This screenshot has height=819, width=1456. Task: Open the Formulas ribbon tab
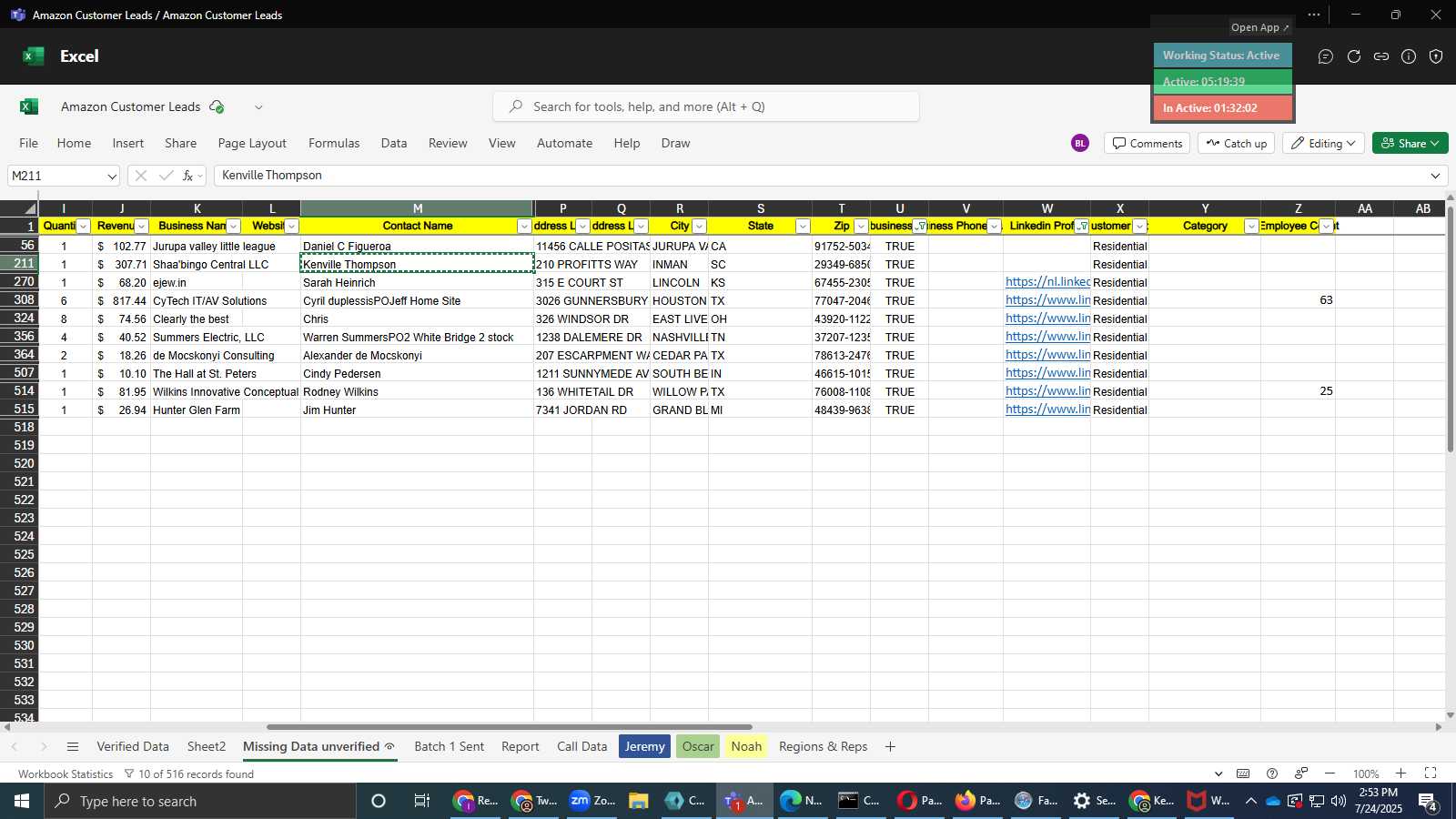coord(334,143)
